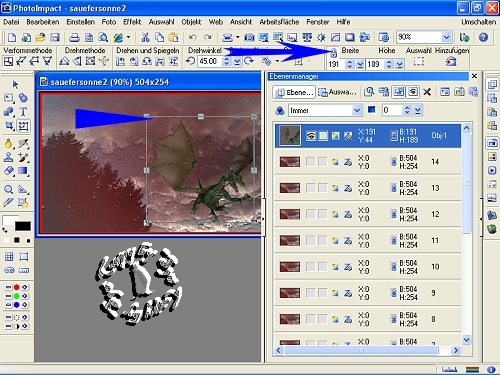Select the Zoom magnifier tool

9,190
